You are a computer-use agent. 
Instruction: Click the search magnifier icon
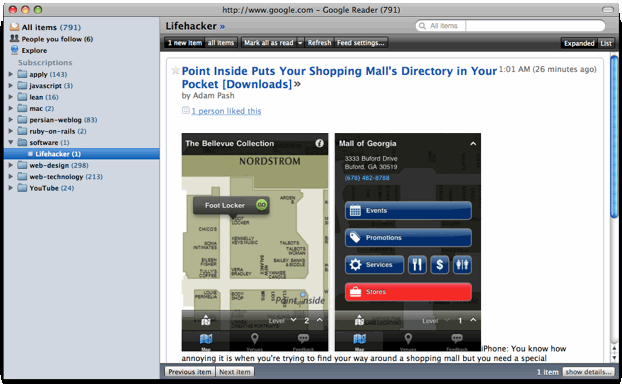(x=422, y=26)
